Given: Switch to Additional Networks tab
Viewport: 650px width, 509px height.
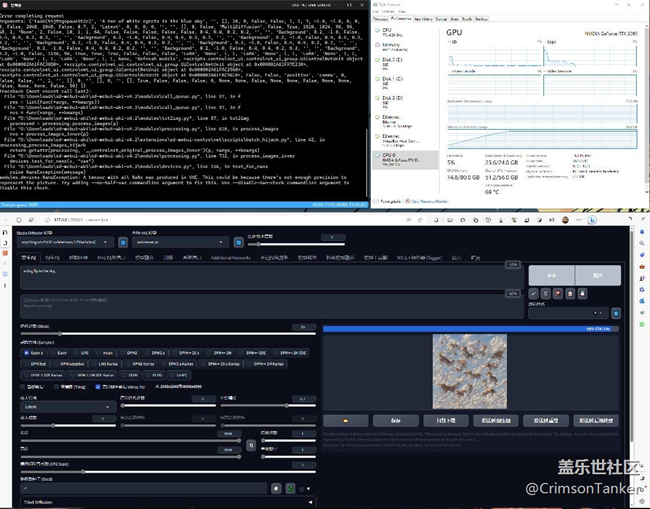Looking at the screenshot, I should coord(230,257).
